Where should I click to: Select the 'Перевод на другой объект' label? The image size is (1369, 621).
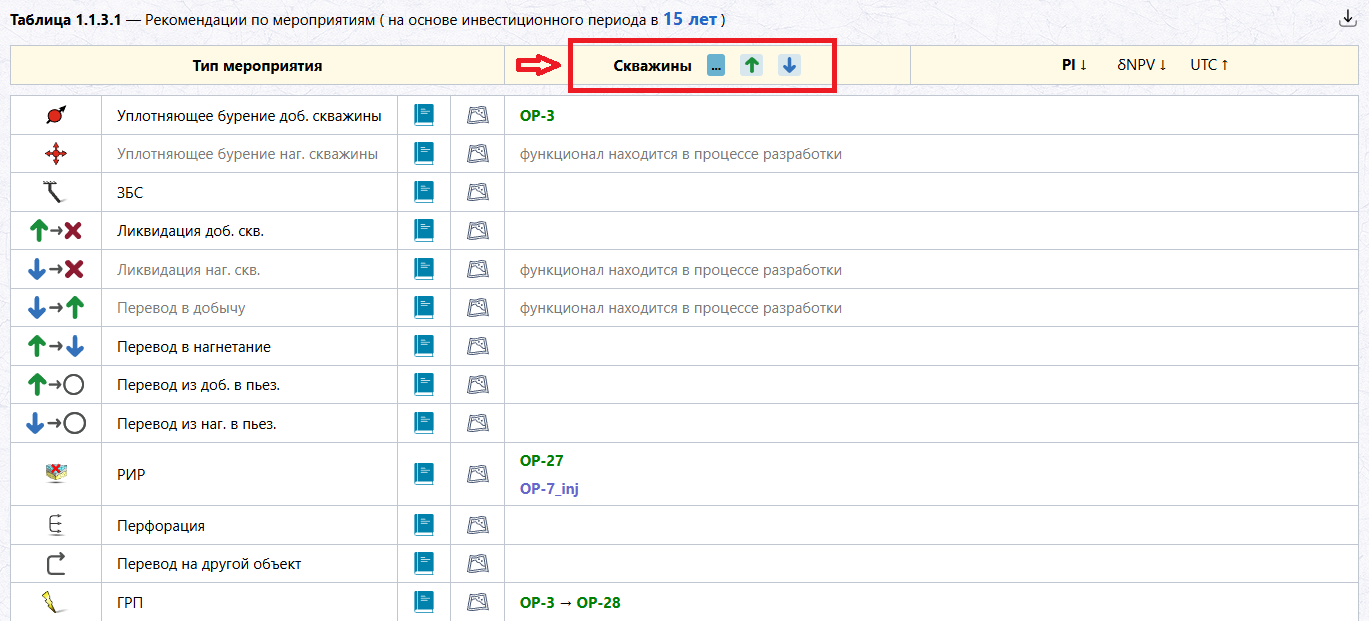209,564
